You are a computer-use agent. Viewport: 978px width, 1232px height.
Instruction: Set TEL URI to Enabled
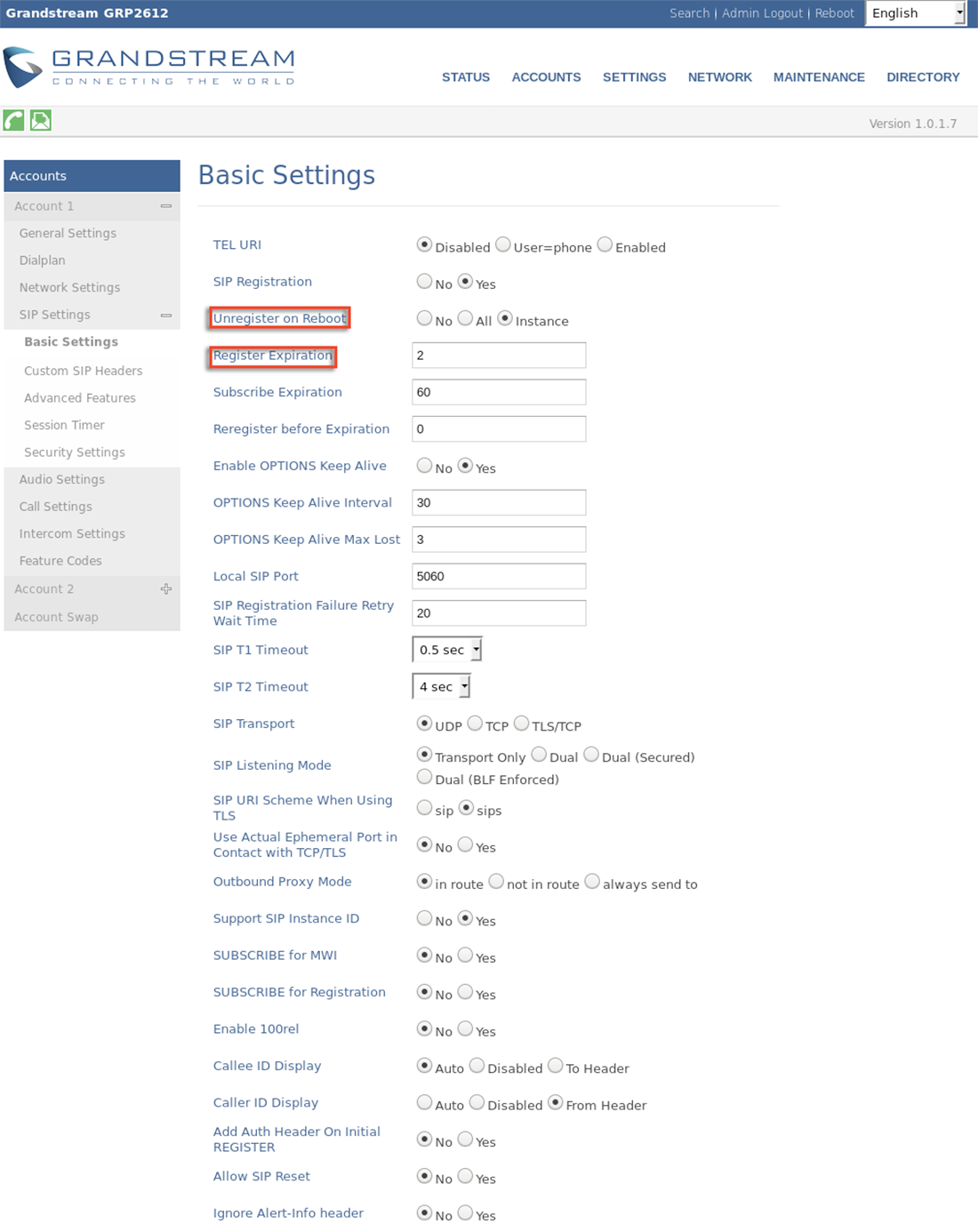click(605, 244)
